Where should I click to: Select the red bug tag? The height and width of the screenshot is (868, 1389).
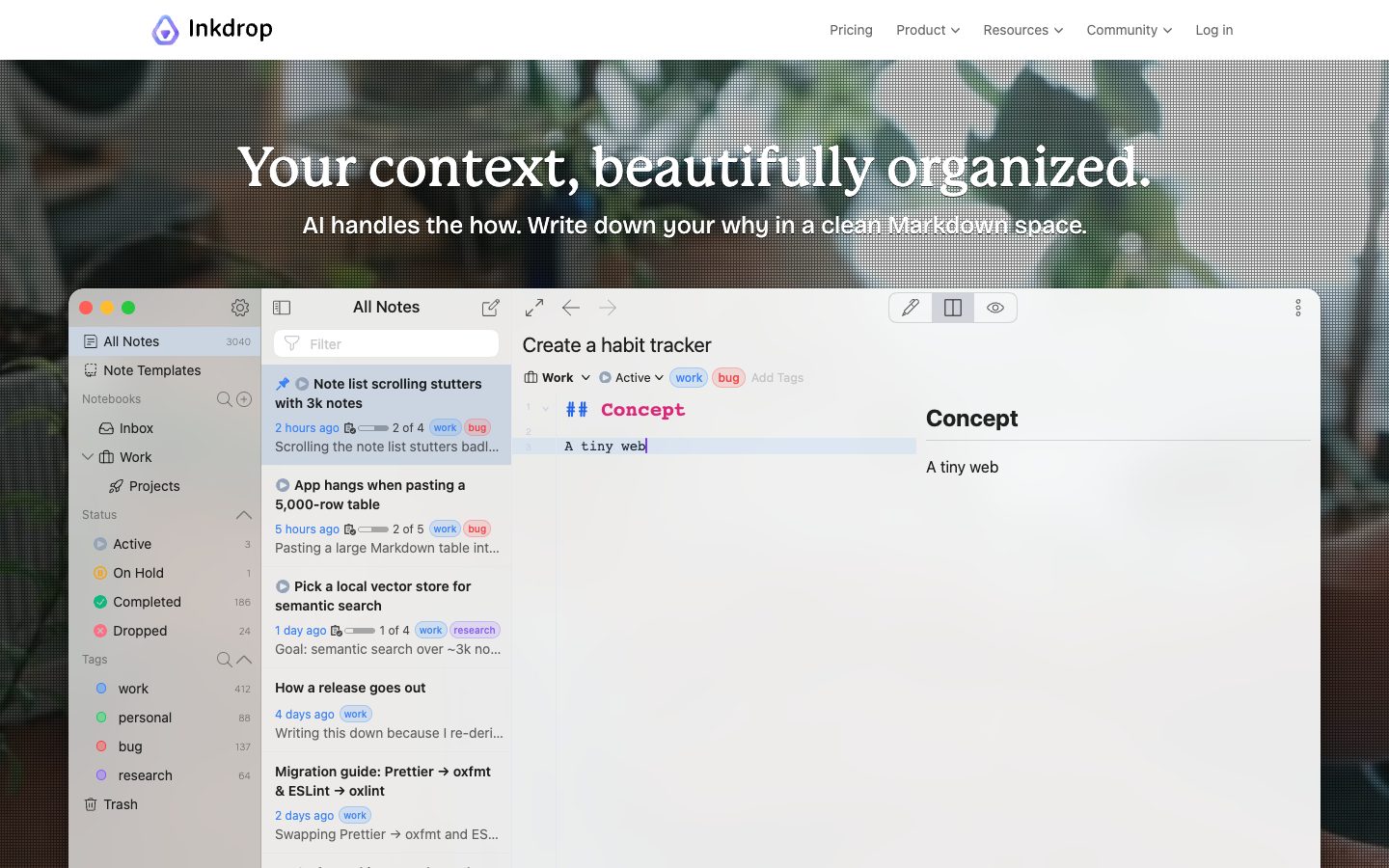click(x=165, y=746)
